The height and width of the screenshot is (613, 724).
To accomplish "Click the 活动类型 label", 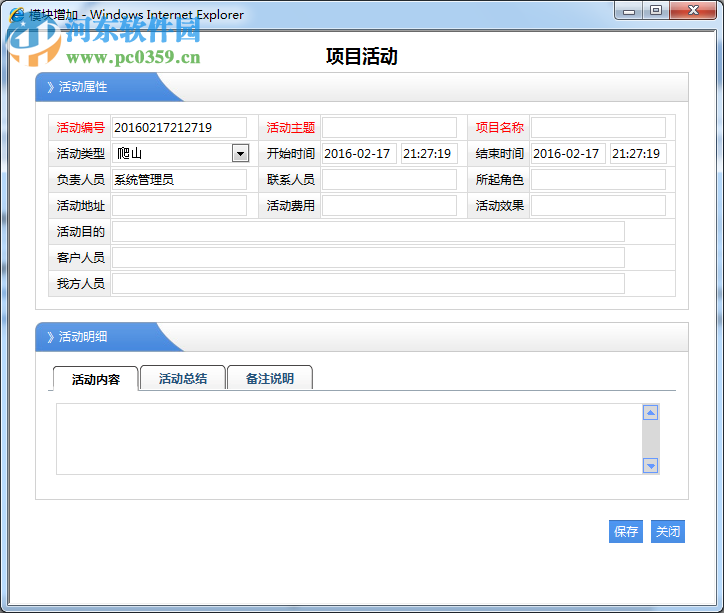I will coord(80,153).
